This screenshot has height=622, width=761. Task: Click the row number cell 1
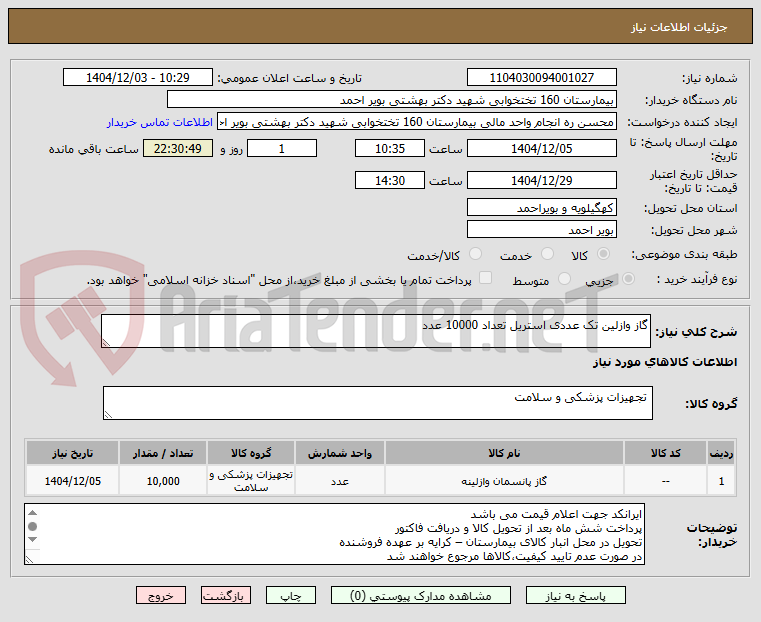coord(721,481)
